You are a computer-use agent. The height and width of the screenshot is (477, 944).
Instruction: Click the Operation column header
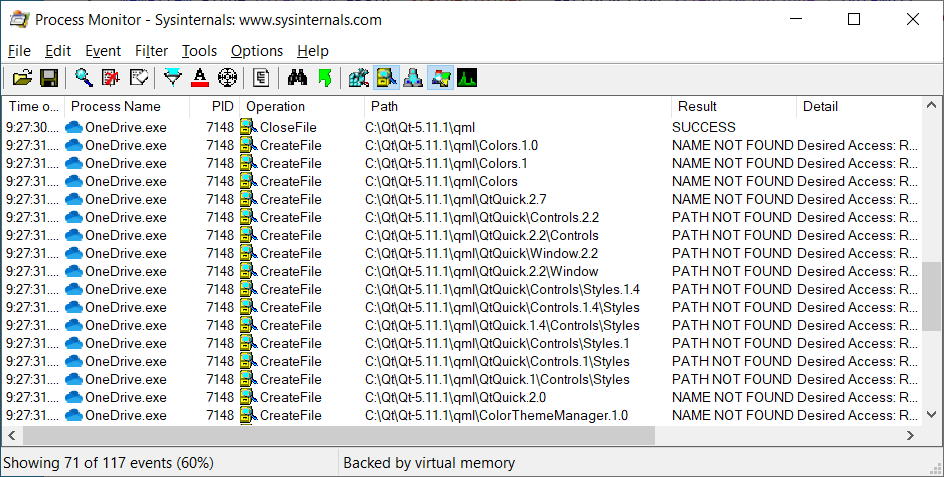(x=302, y=107)
